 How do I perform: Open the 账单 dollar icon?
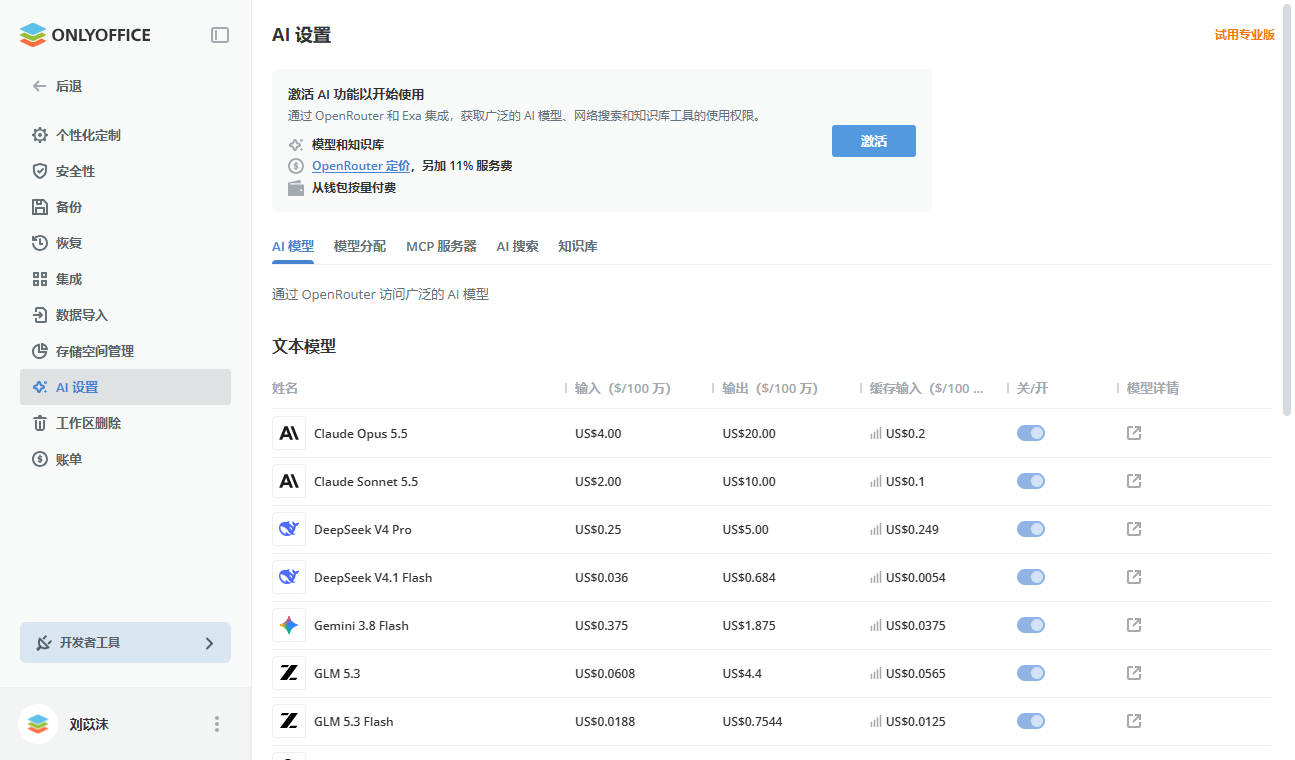point(40,459)
